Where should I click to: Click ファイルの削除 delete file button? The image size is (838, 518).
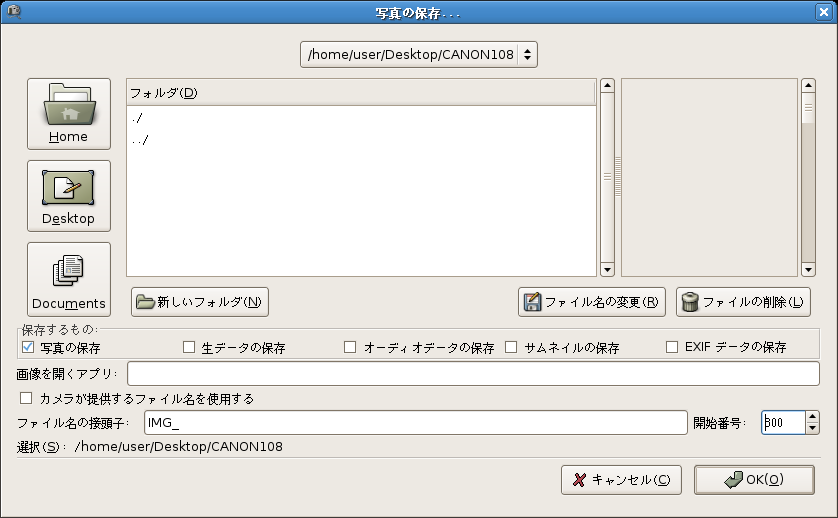coord(743,302)
